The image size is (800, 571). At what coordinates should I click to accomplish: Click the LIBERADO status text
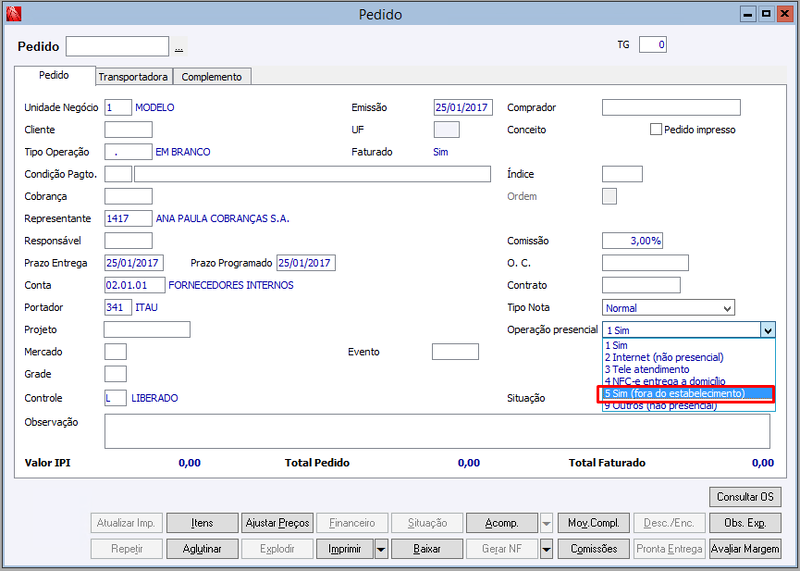tap(155, 398)
